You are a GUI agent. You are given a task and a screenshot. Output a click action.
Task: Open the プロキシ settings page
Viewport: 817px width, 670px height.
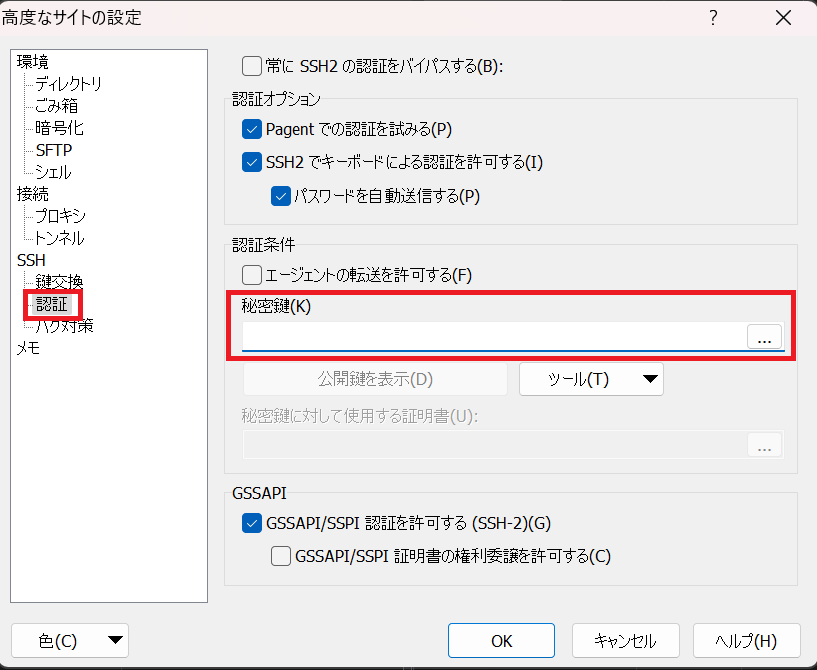60,216
